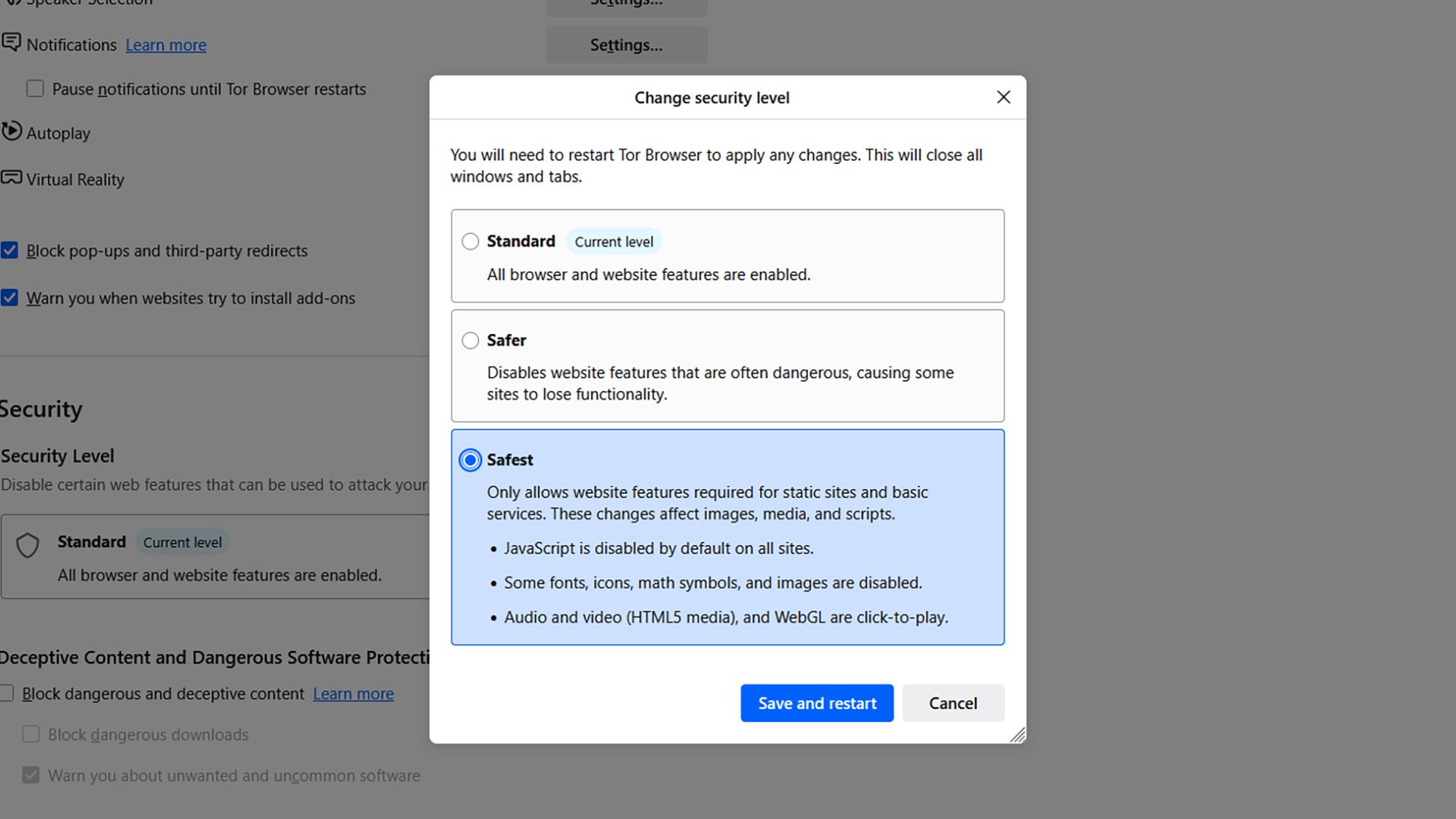Screen dimensions: 1456x819
Task: Select the Safer security level radio button
Action: point(470,340)
